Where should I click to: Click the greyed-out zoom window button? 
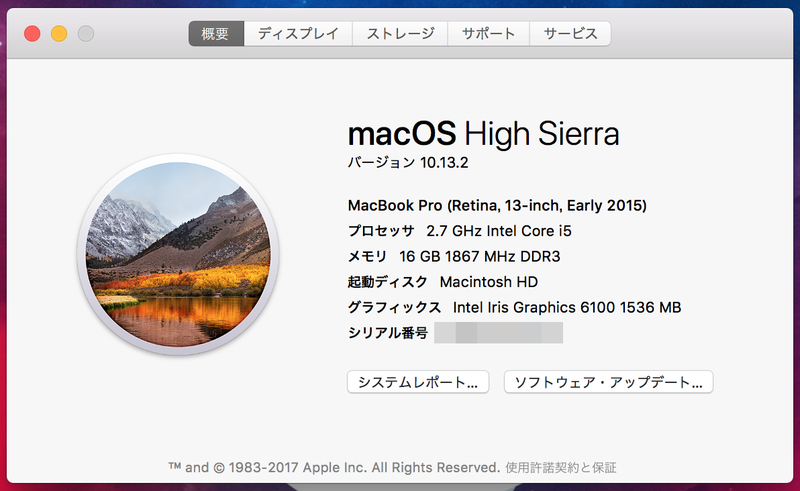[x=86, y=34]
